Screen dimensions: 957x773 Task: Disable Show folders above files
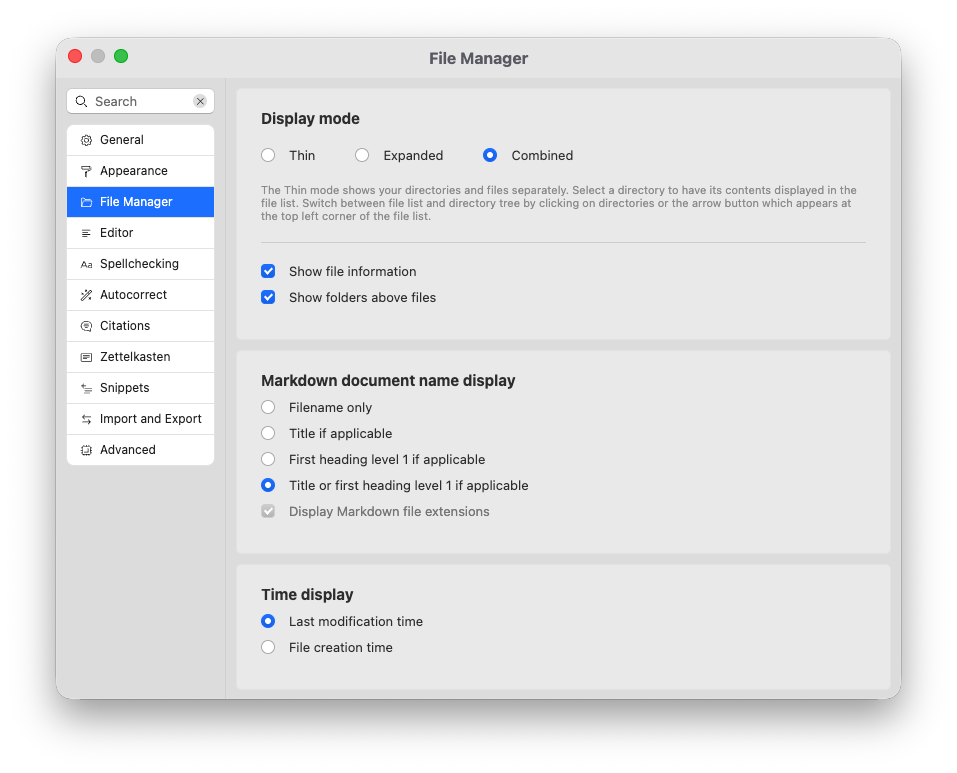point(268,297)
